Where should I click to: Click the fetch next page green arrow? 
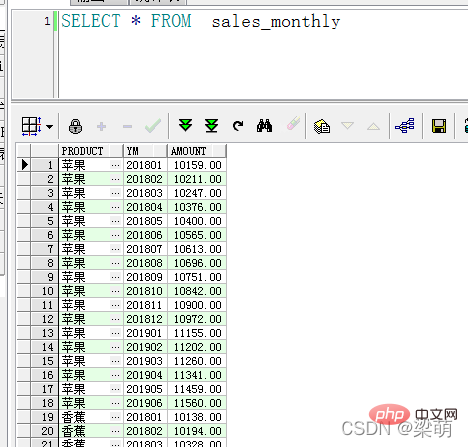[185, 126]
